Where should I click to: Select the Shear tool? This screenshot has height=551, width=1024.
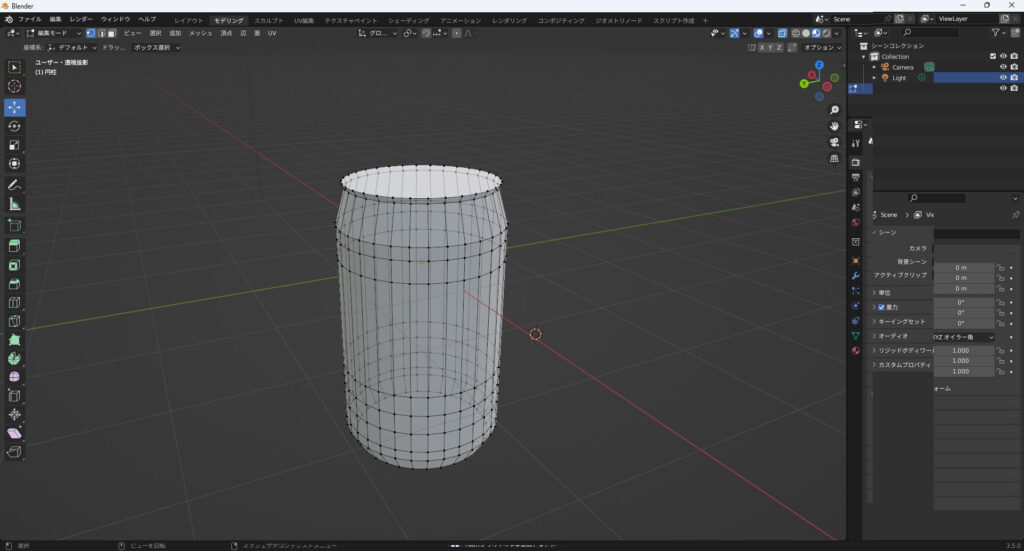click(14, 433)
